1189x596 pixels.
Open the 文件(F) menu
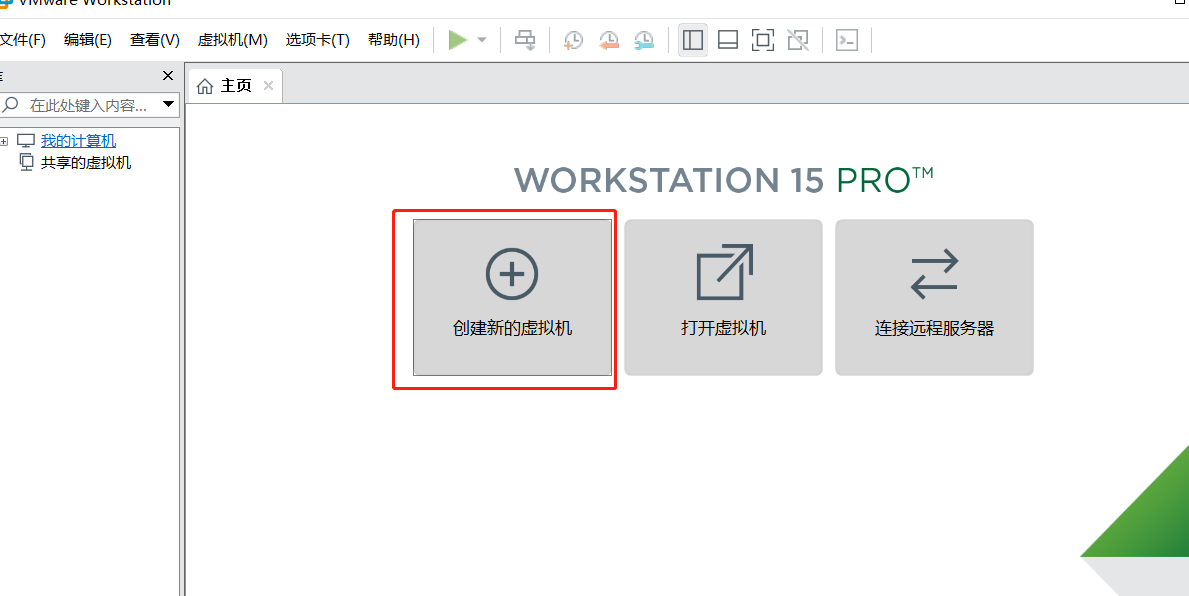(x=22, y=40)
